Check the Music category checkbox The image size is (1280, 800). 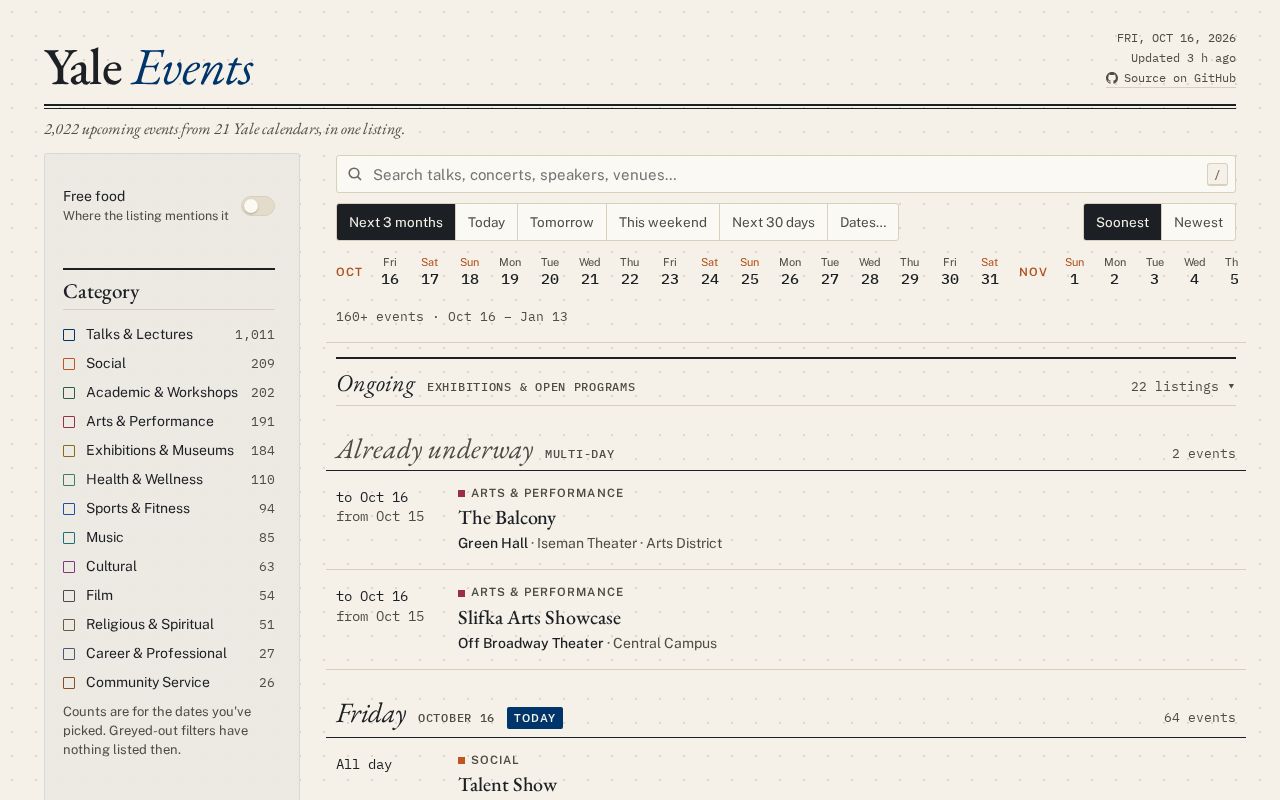coord(69,538)
